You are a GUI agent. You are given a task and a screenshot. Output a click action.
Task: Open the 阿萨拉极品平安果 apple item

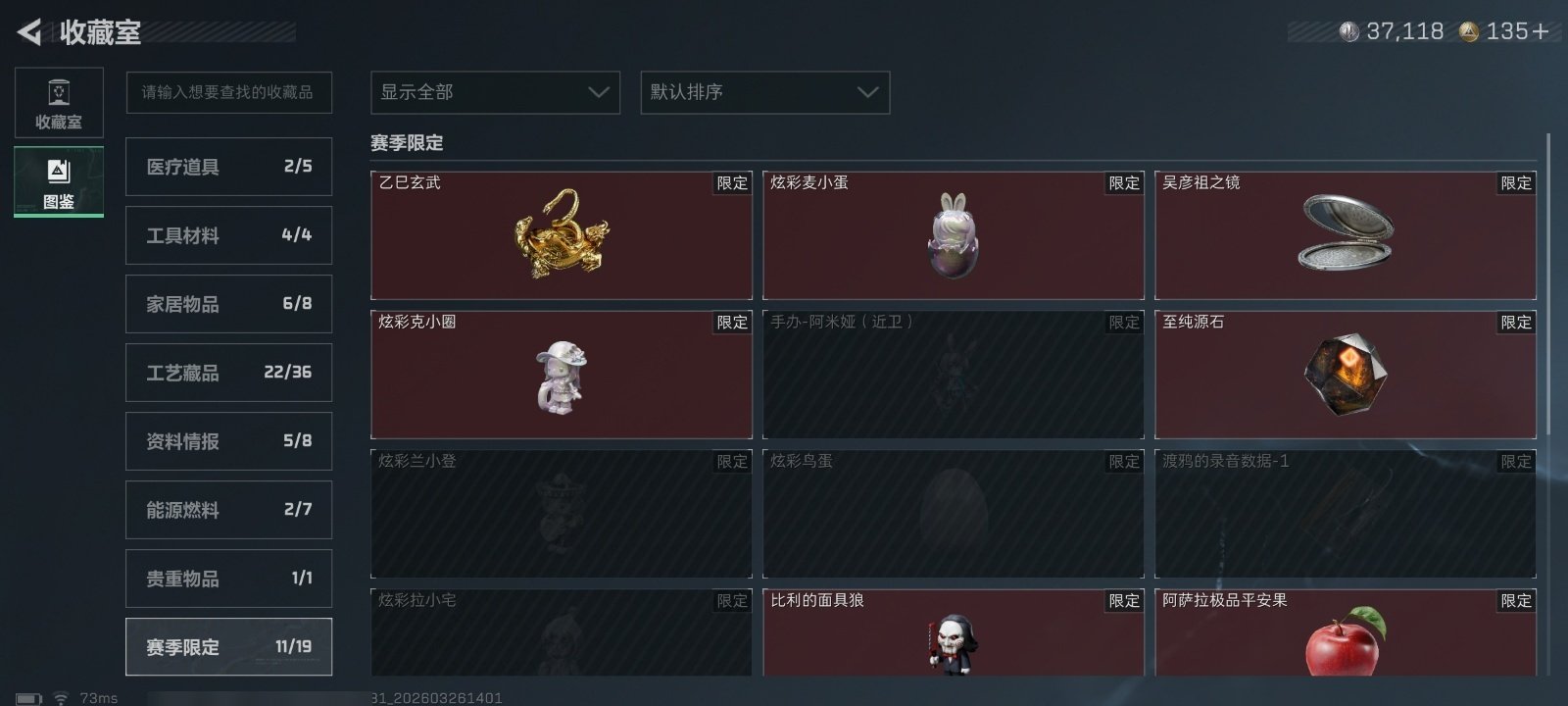pos(1346,632)
